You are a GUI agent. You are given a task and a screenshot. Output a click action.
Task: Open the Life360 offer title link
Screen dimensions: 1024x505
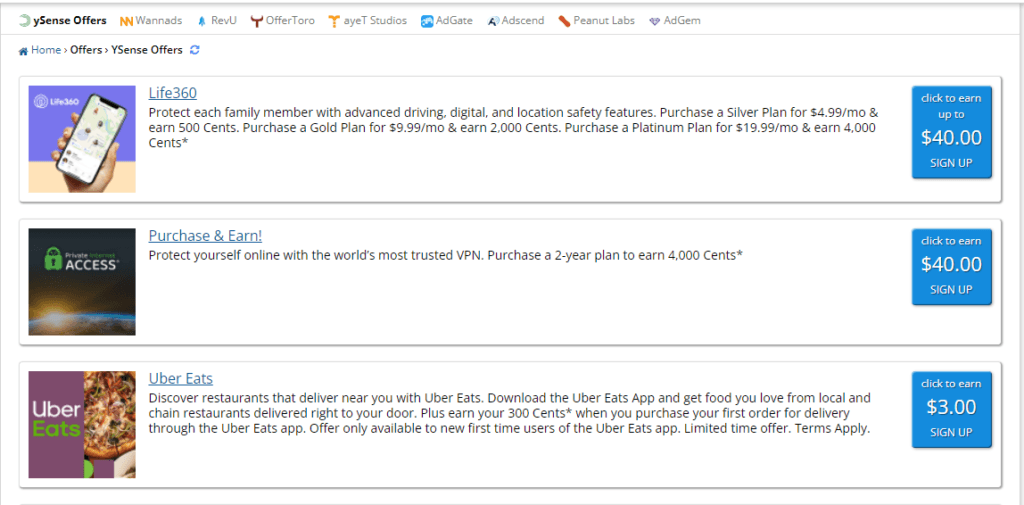[172, 93]
